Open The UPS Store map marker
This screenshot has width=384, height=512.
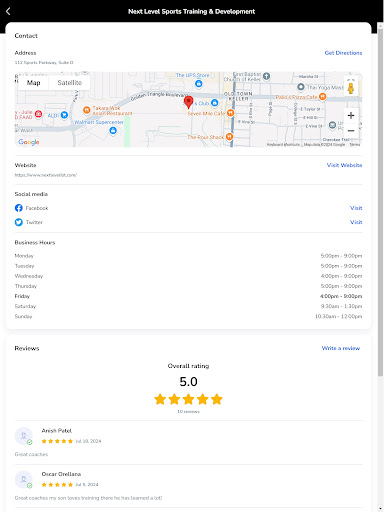click(x=199, y=83)
